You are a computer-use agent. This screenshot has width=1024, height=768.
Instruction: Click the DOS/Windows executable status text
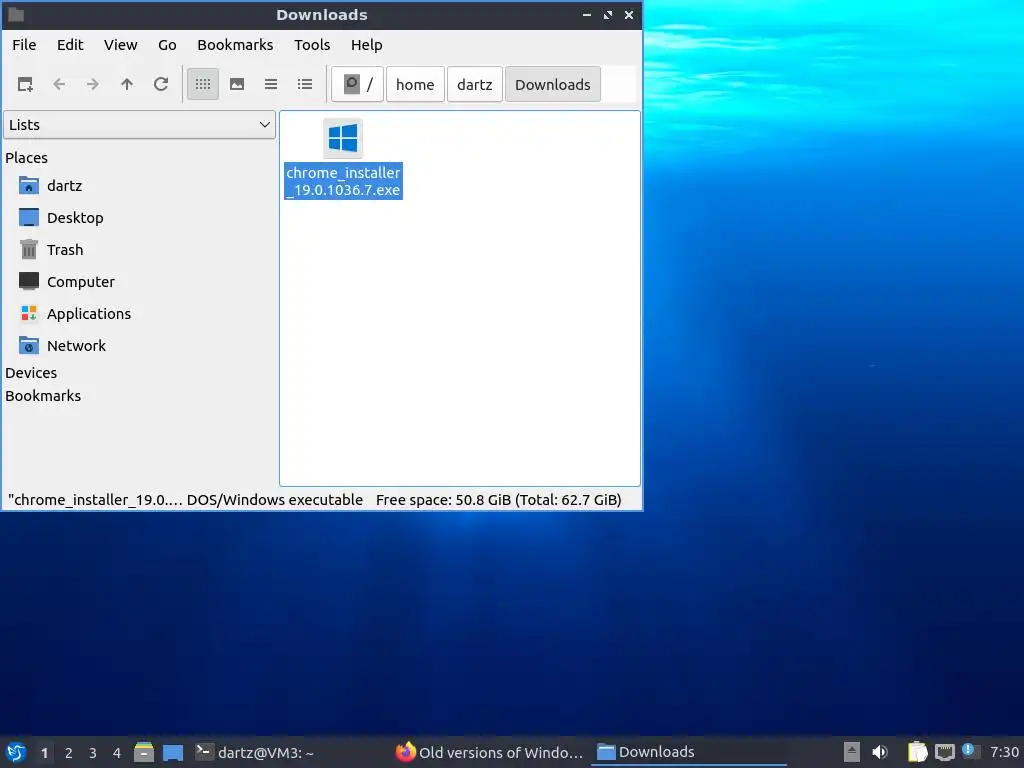click(274, 500)
